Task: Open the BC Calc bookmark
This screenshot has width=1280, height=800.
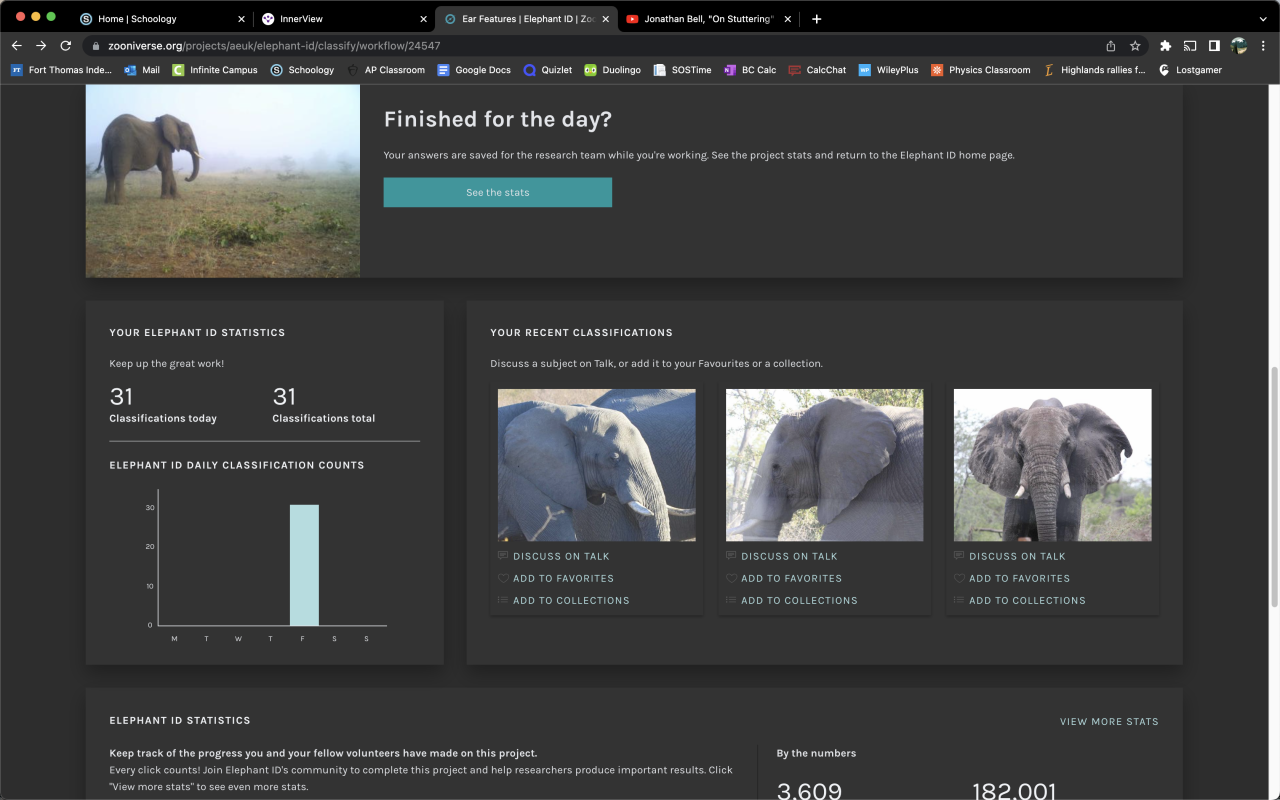Action: [x=750, y=70]
